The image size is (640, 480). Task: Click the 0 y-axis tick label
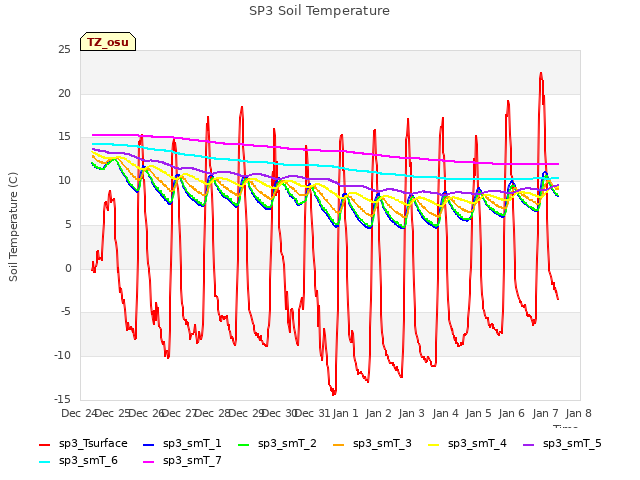pos(68,269)
